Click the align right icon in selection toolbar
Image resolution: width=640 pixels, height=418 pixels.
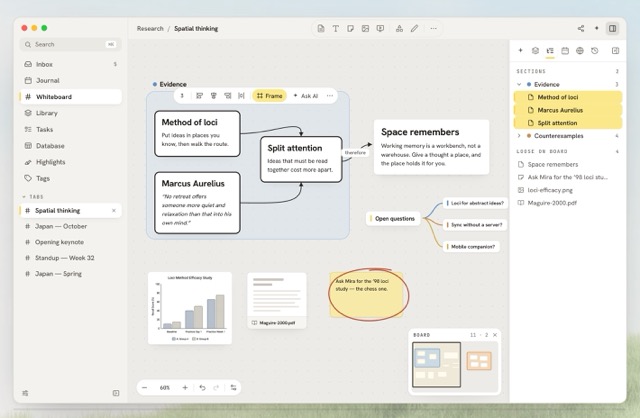227,96
